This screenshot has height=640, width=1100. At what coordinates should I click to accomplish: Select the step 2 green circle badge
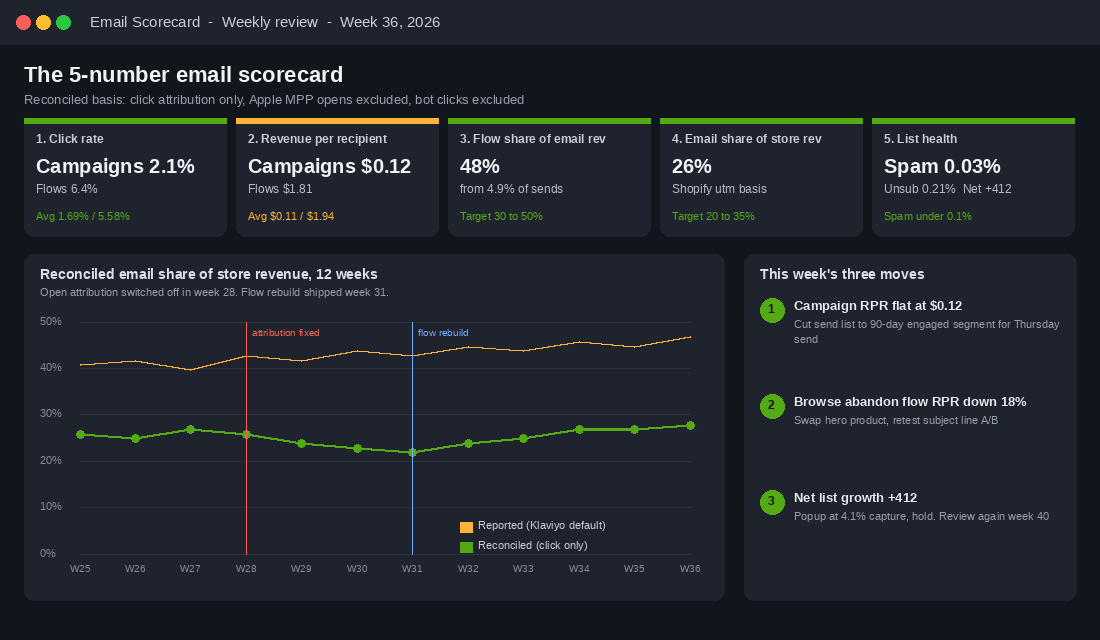click(772, 406)
